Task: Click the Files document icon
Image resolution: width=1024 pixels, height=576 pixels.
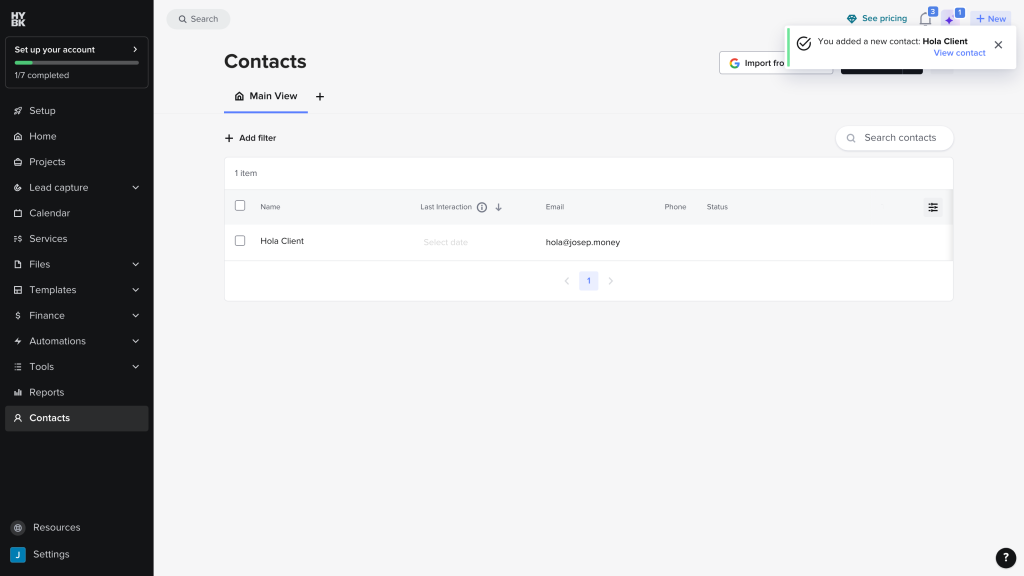Action: (18, 264)
